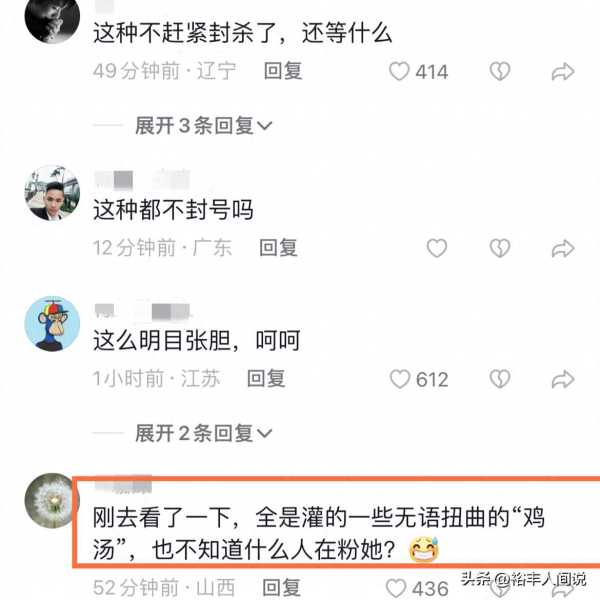Expand 展开3条回复 replies
Viewport: 600px width, 600px height.
point(204,126)
